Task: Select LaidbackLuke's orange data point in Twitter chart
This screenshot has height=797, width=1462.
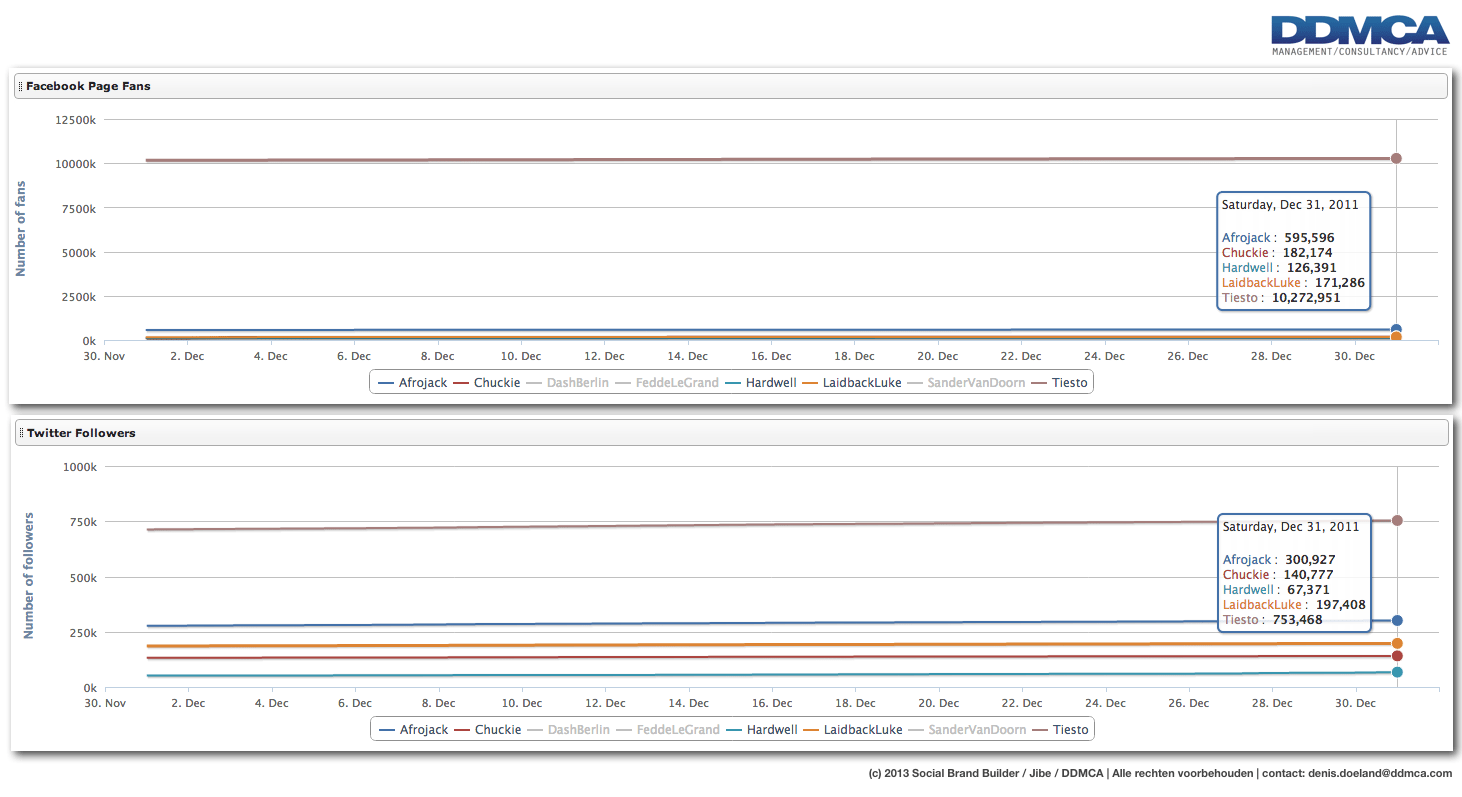Action: point(1397,644)
